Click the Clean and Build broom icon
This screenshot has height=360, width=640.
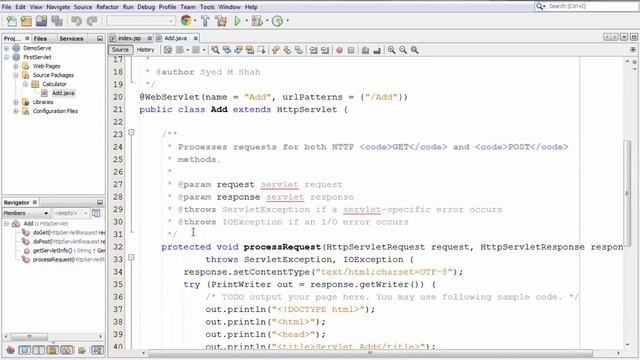pyautogui.click(x=221, y=21)
